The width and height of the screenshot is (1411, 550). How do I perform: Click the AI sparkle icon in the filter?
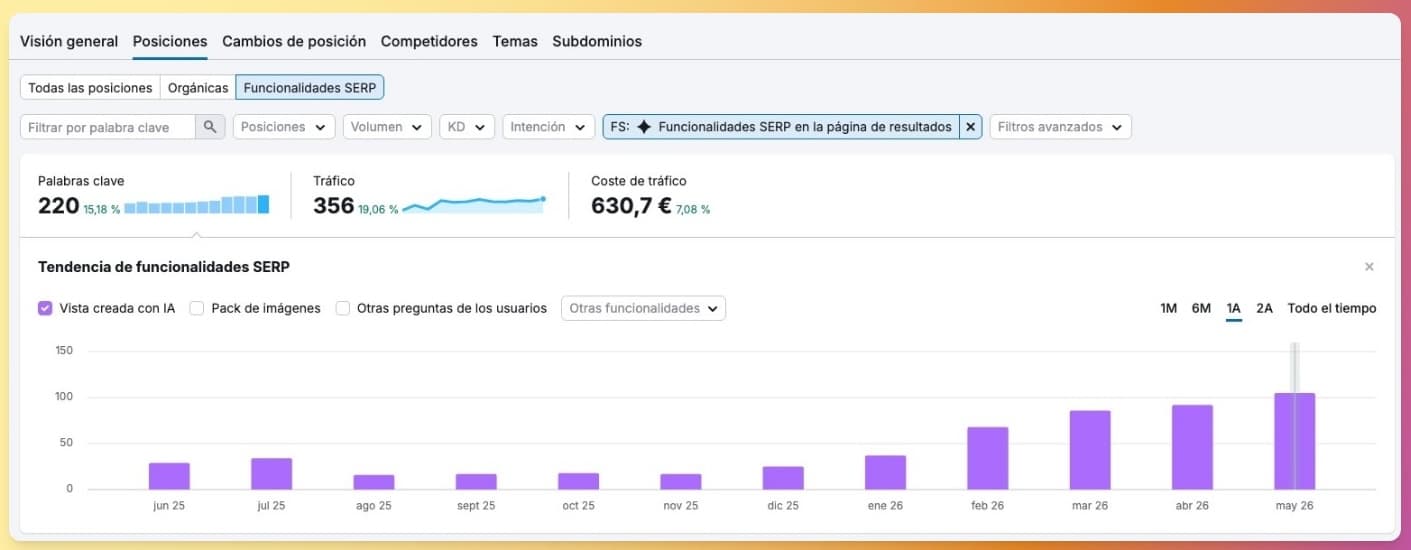pos(644,127)
